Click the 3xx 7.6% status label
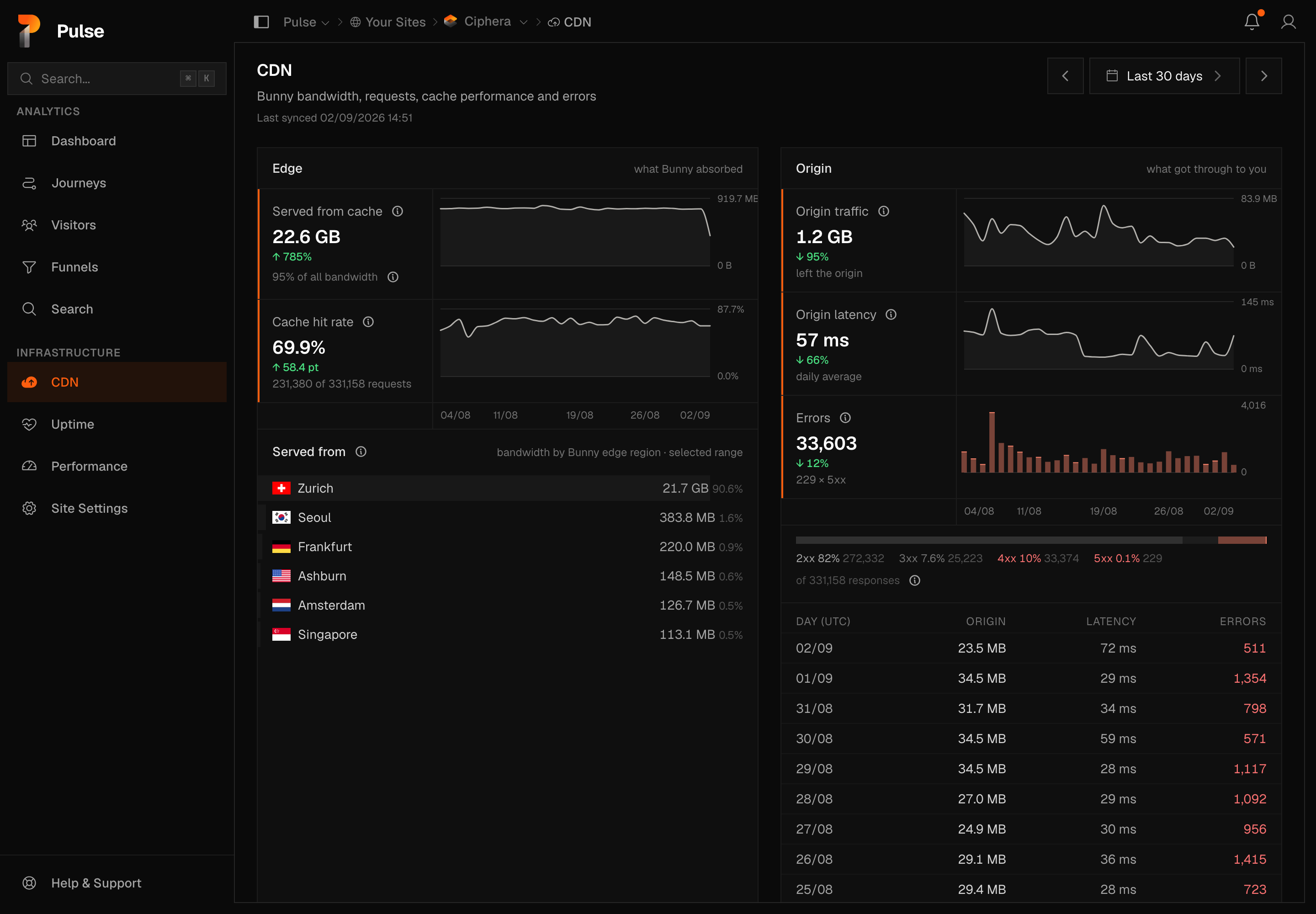 (x=922, y=558)
